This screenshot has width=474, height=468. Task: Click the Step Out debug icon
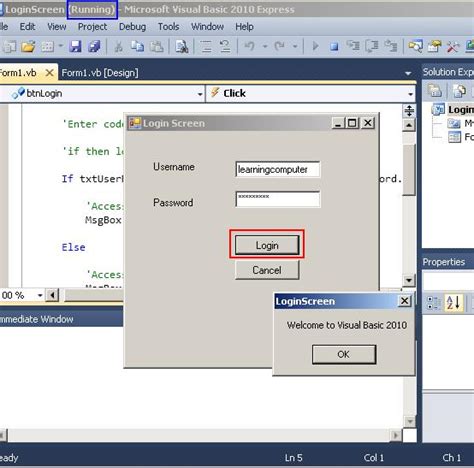coord(390,46)
